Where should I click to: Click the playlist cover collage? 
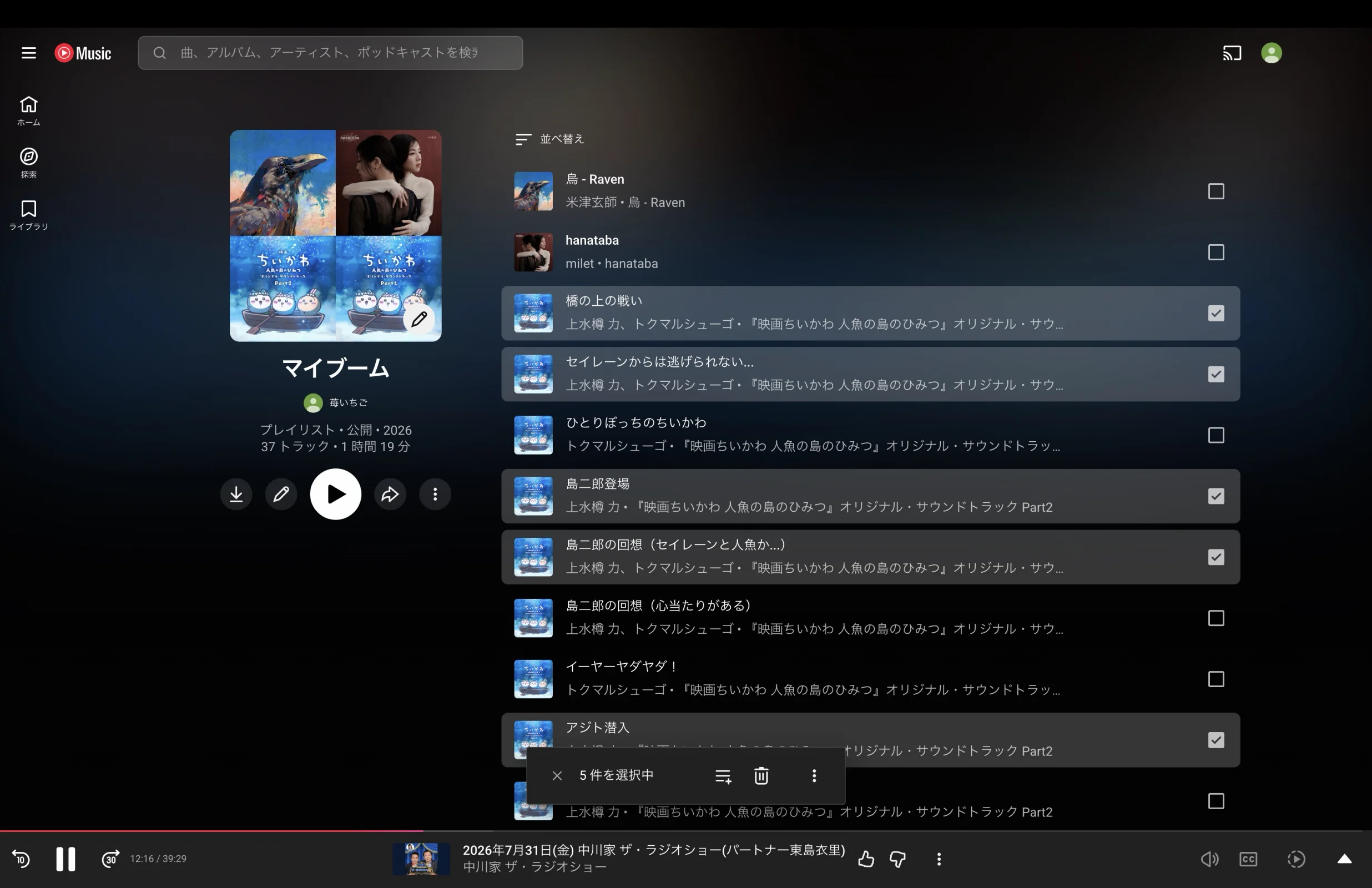335,236
